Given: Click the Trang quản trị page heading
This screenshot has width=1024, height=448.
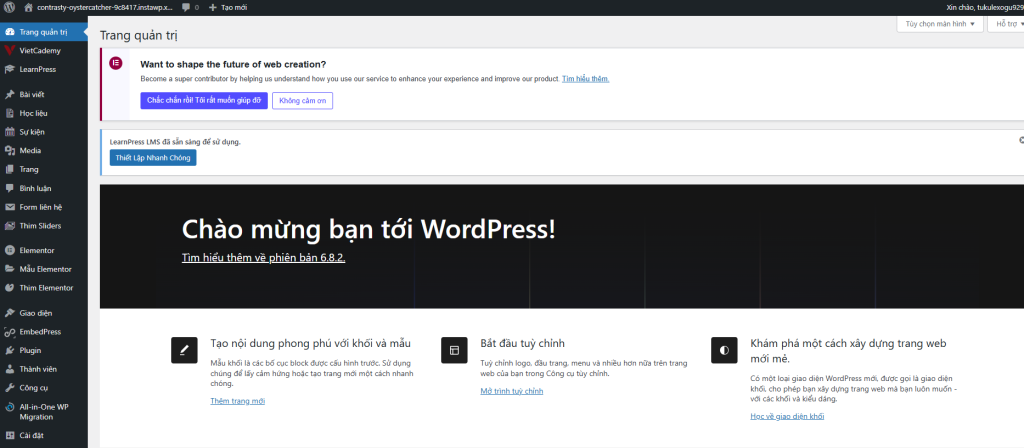Looking at the screenshot, I should 139,35.
